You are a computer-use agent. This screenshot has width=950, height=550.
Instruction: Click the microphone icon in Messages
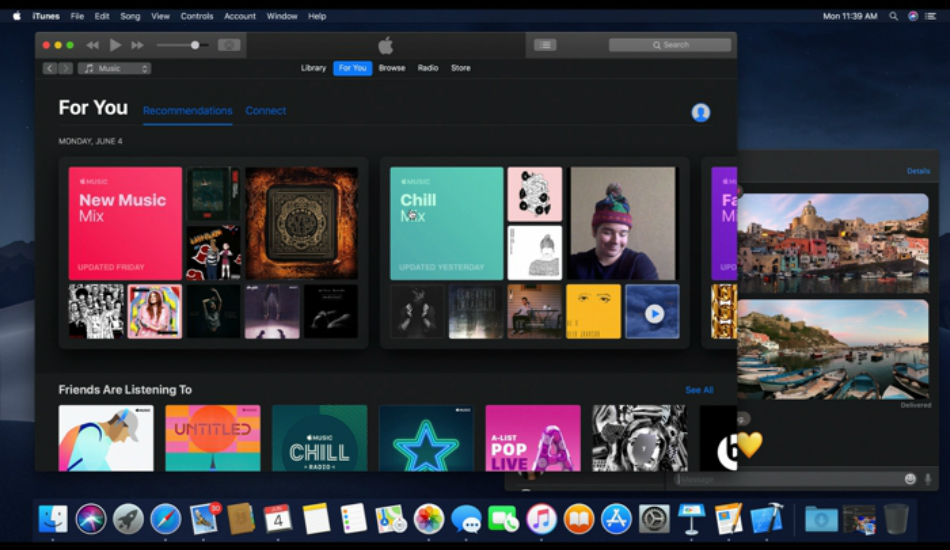[x=928, y=479]
